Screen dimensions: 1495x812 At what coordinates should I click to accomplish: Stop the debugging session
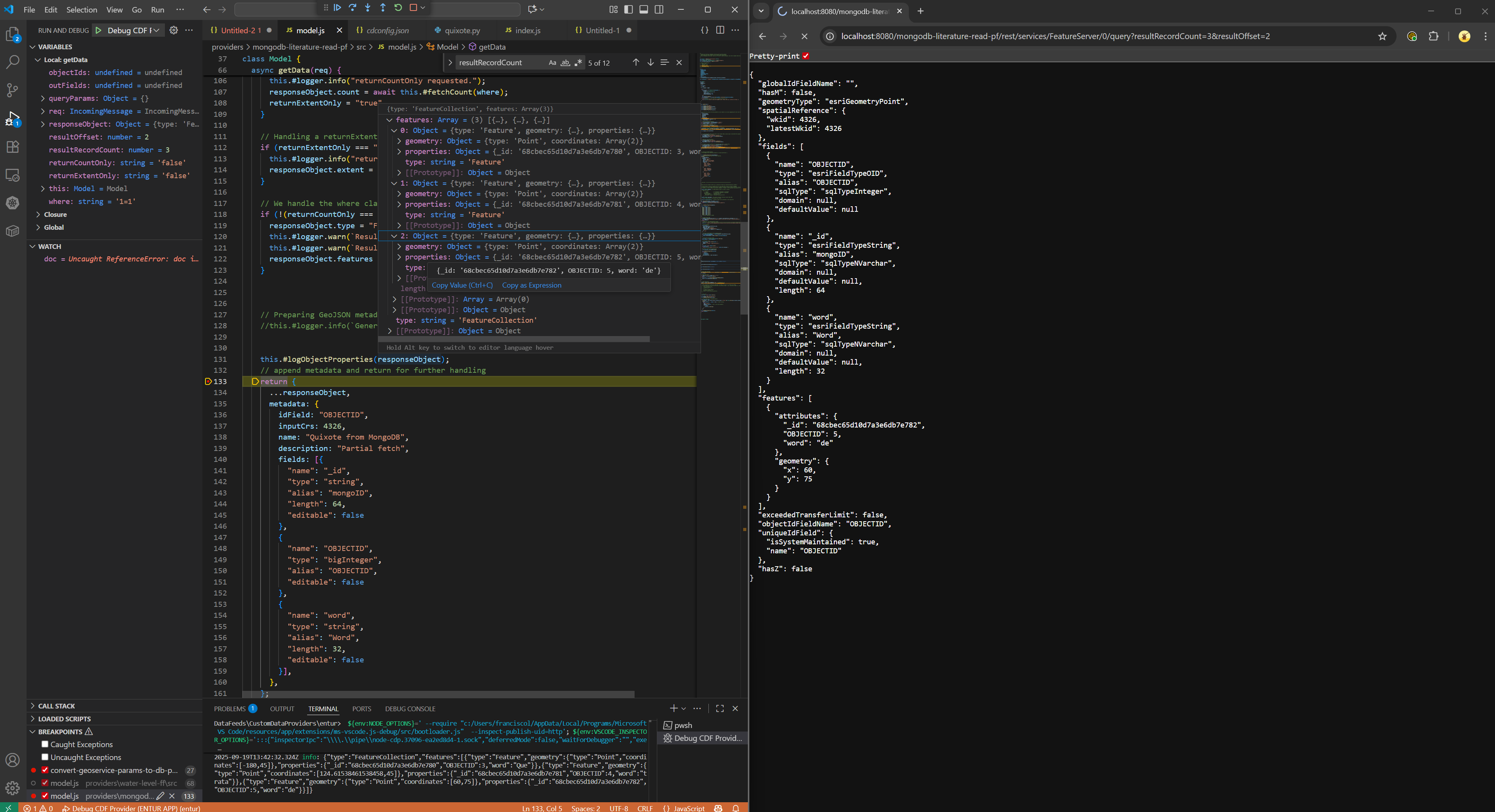pyautogui.click(x=413, y=7)
